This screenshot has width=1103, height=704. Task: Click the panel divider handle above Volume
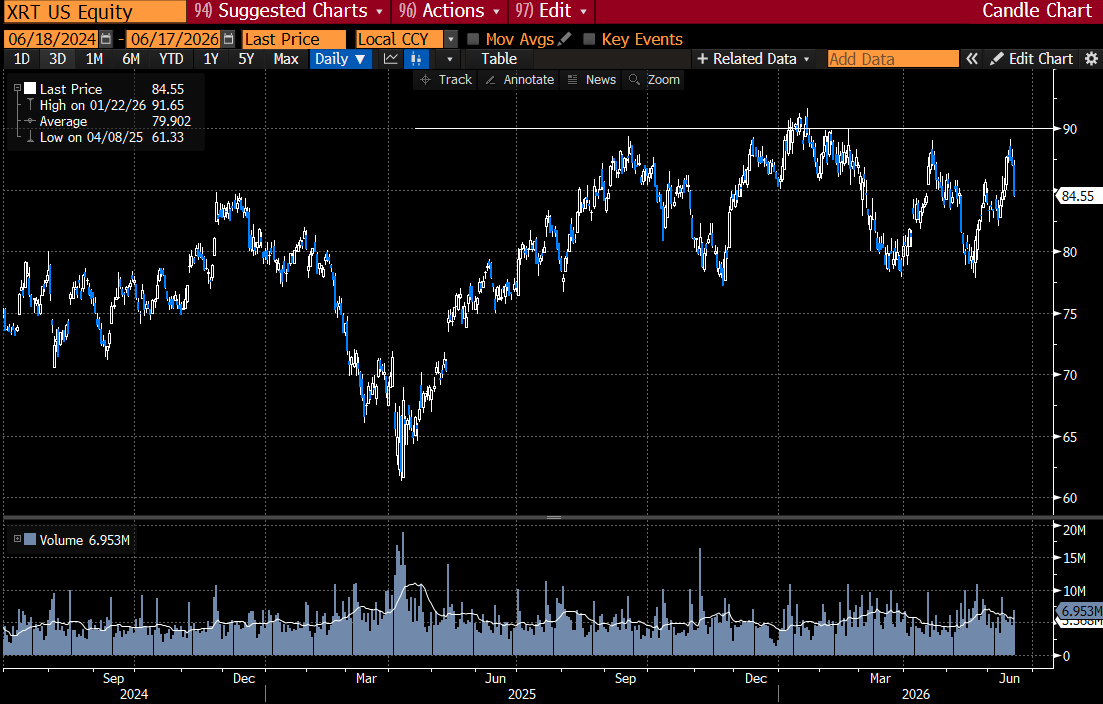pos(554,518)
